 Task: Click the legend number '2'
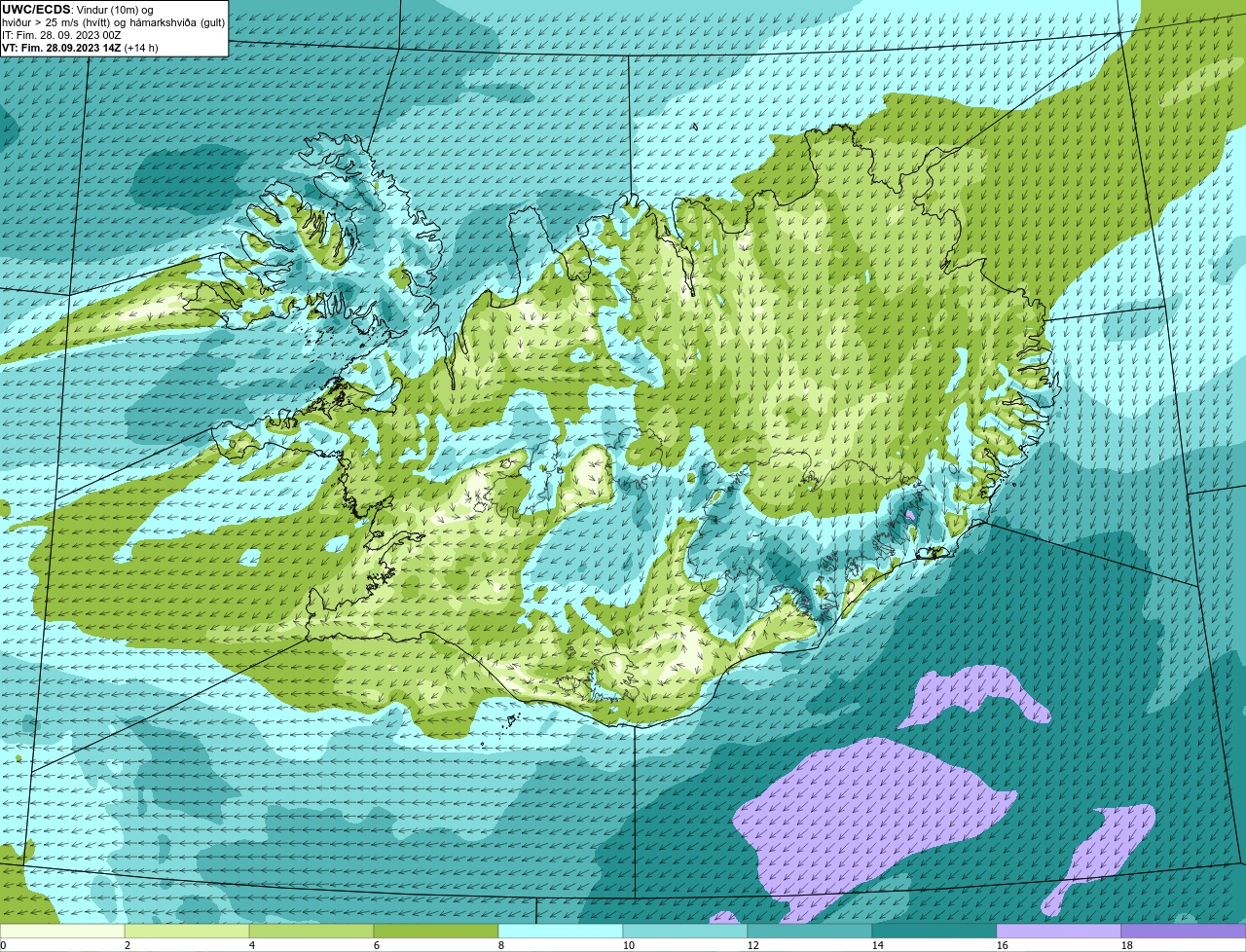pyautogui.click(x=127, y=945)
